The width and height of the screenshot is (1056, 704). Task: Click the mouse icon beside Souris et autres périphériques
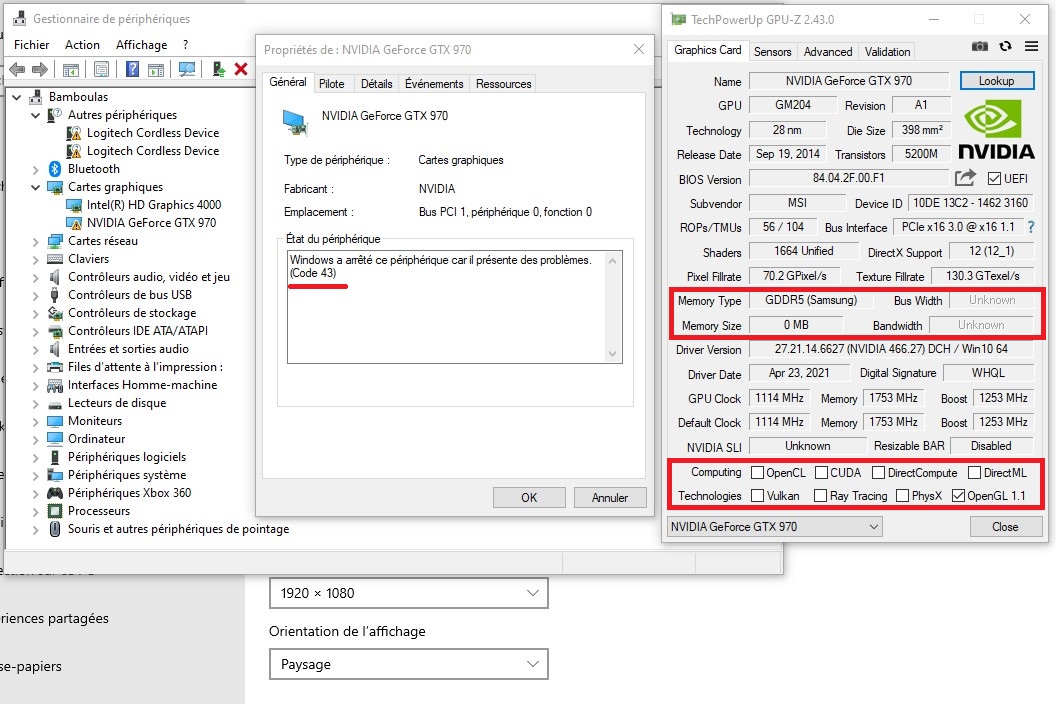(x=55, y=530)
